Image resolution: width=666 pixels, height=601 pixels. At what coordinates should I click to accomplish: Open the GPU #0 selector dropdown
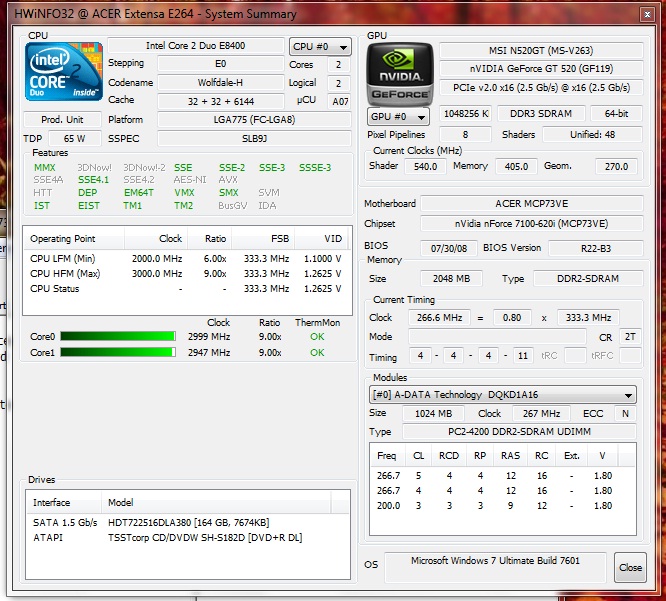398,116
